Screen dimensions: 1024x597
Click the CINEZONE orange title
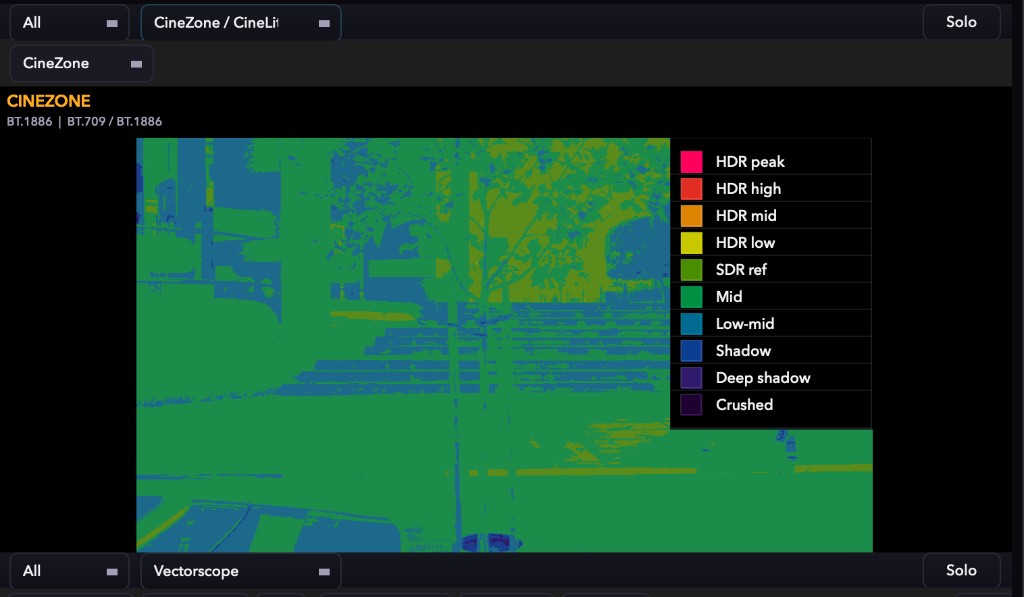point(48,101)
